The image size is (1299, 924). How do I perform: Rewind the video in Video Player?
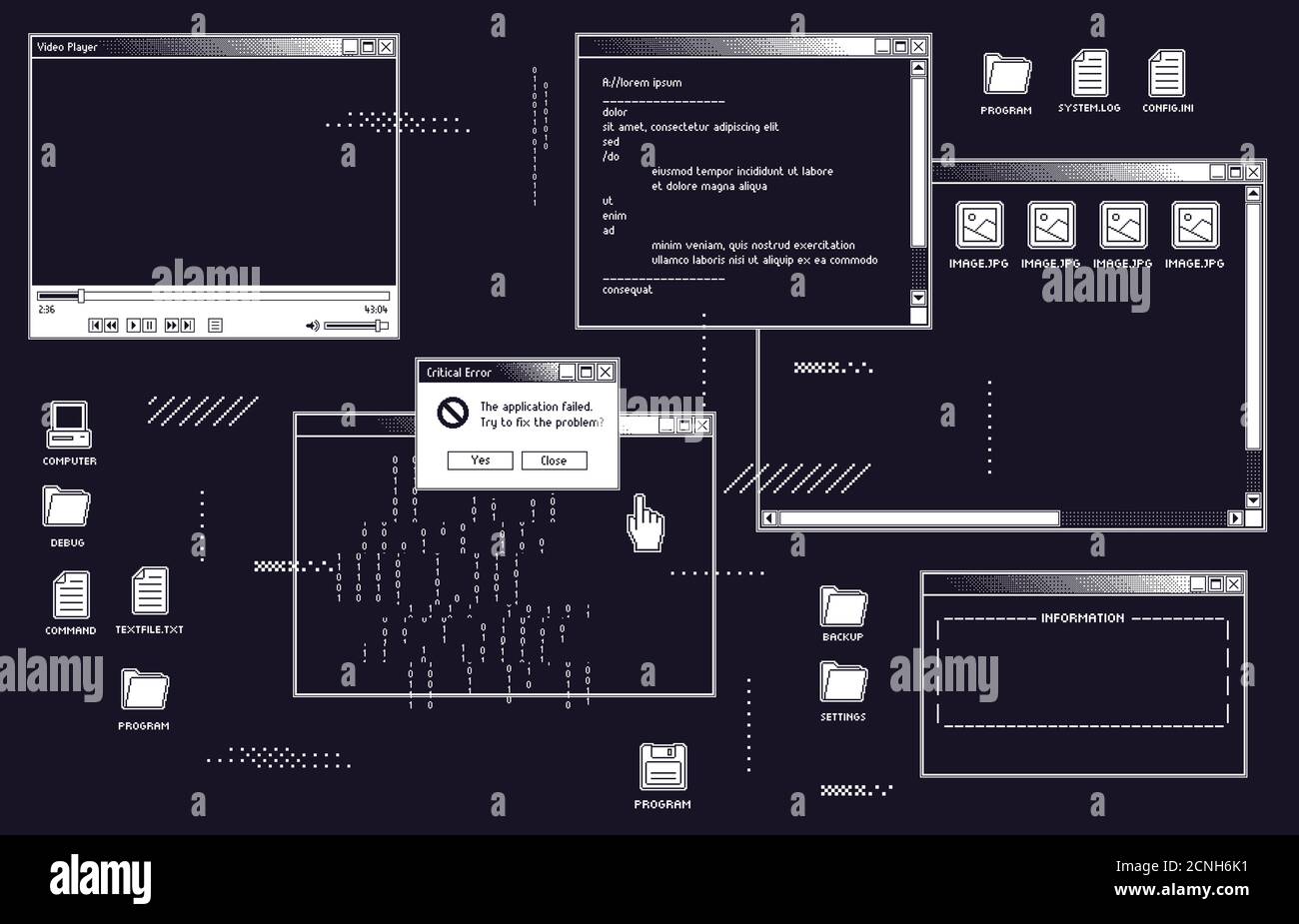pos(111,326)
